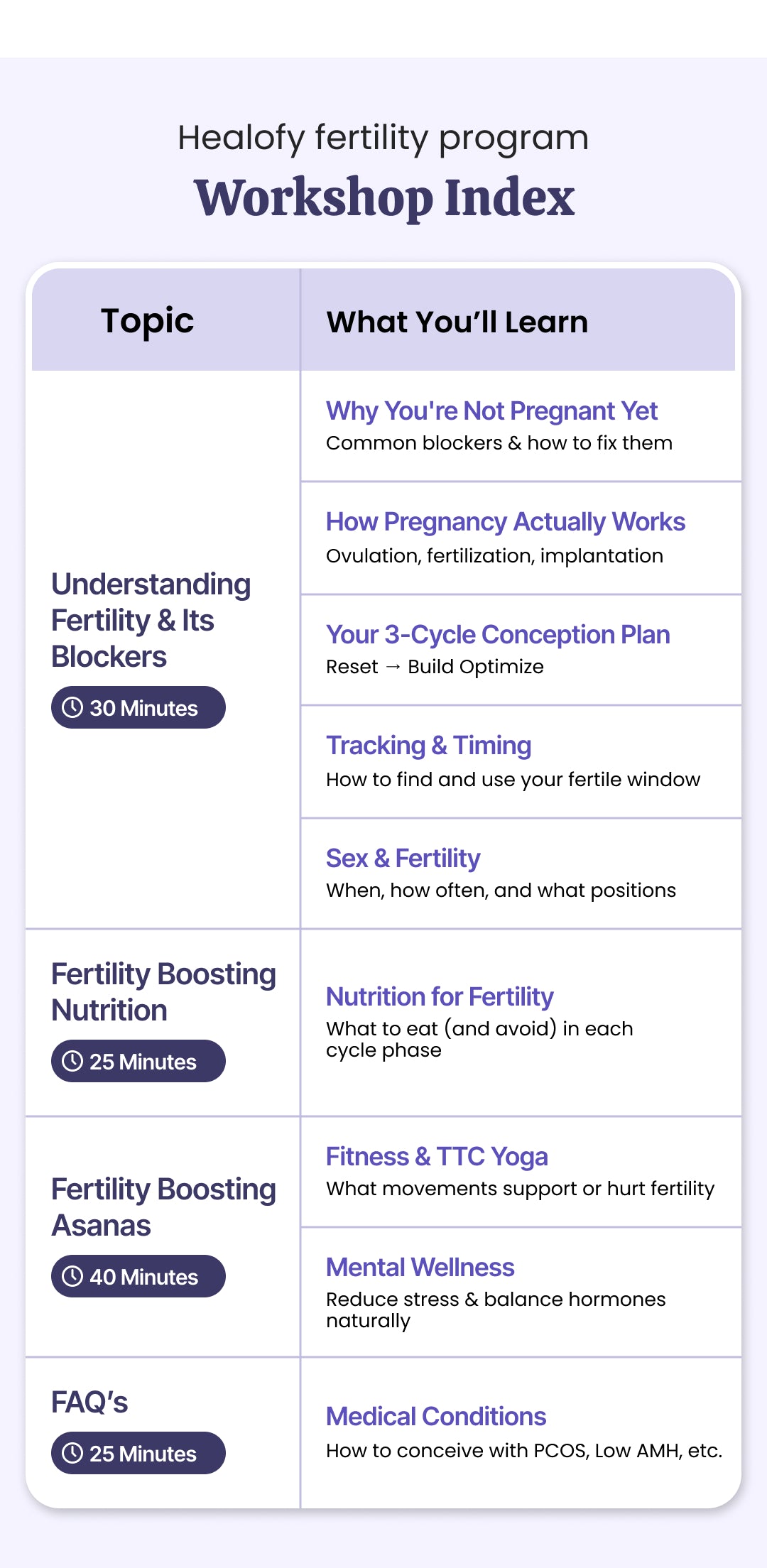Select Fitness & TTC Yoga
This screenshot has width=767, height=1568.
coord(437,1157)
